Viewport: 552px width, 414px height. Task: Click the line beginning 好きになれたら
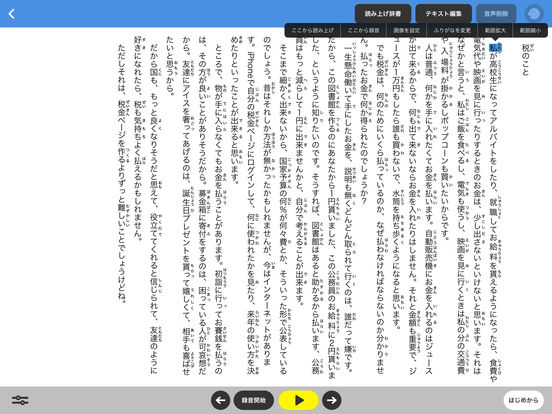click(x=138, y=139)
